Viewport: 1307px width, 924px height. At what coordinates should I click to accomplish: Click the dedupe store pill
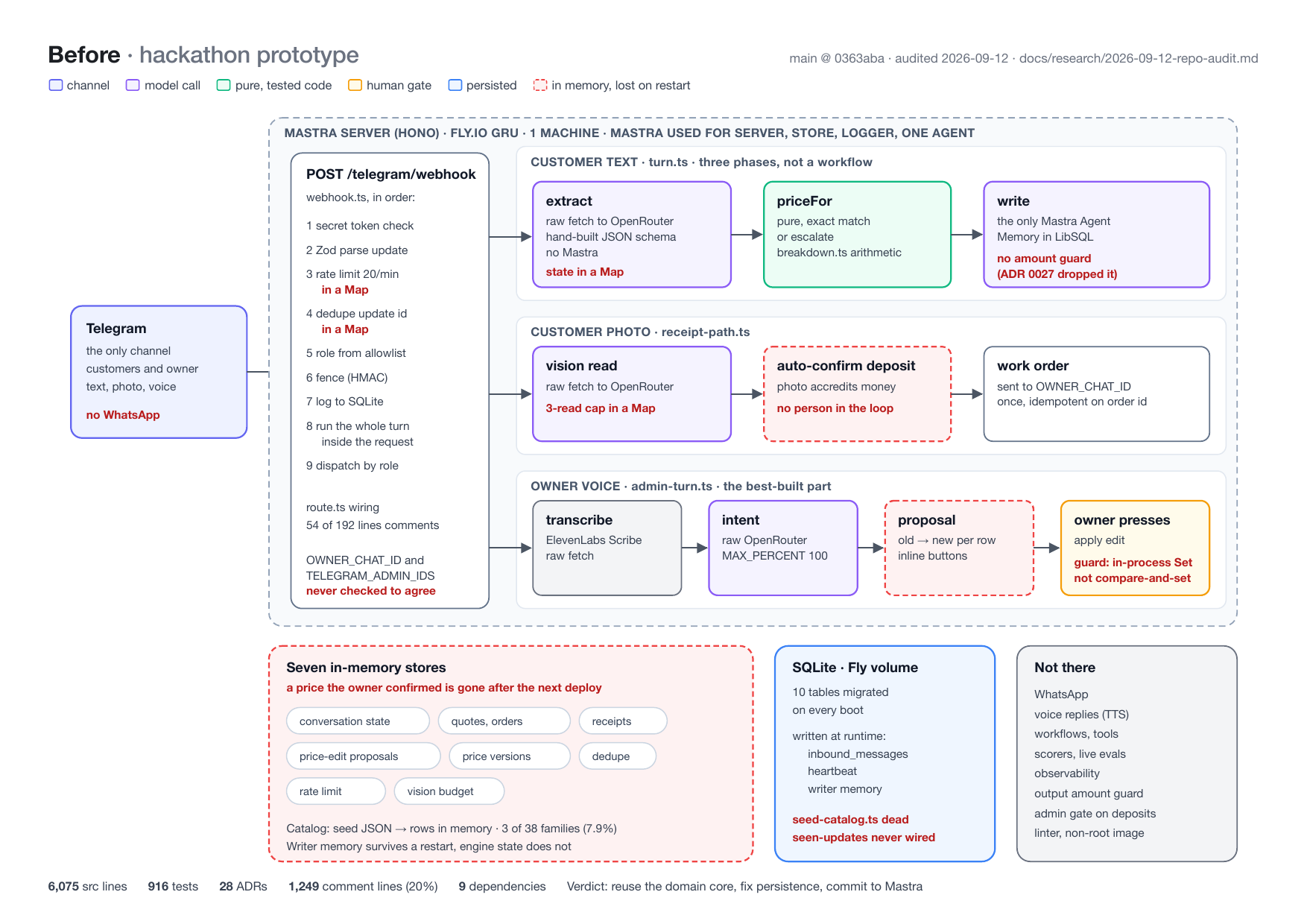click(x=618, y=756)
